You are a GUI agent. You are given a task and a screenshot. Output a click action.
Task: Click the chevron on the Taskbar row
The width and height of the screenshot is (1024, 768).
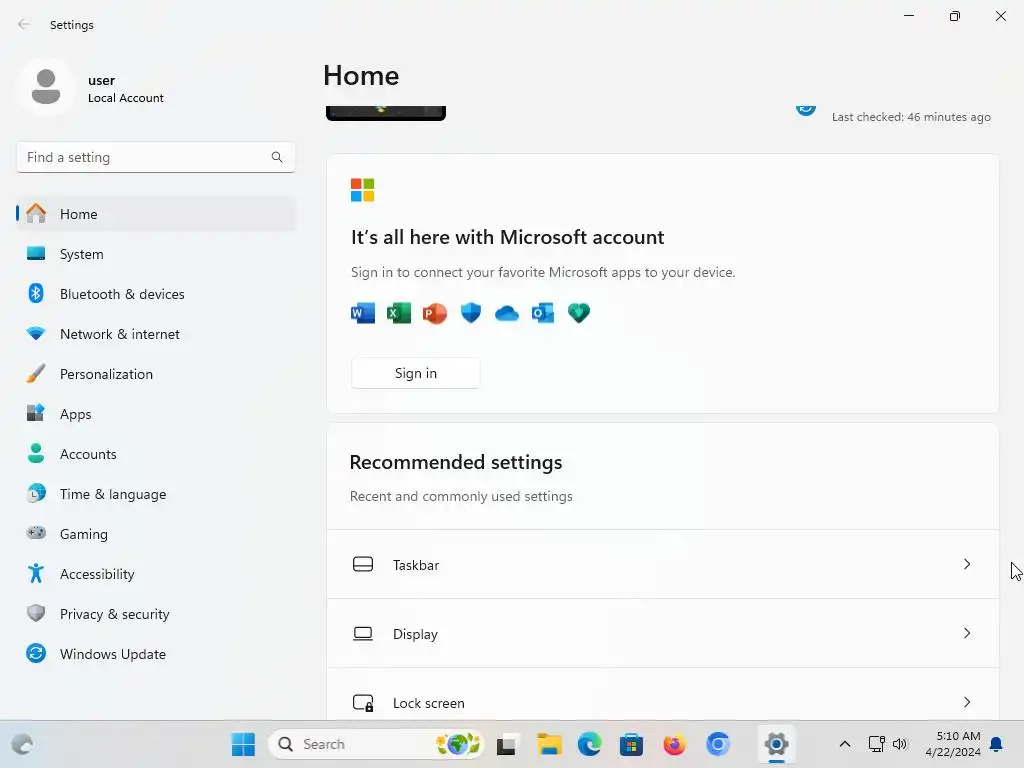967,564
